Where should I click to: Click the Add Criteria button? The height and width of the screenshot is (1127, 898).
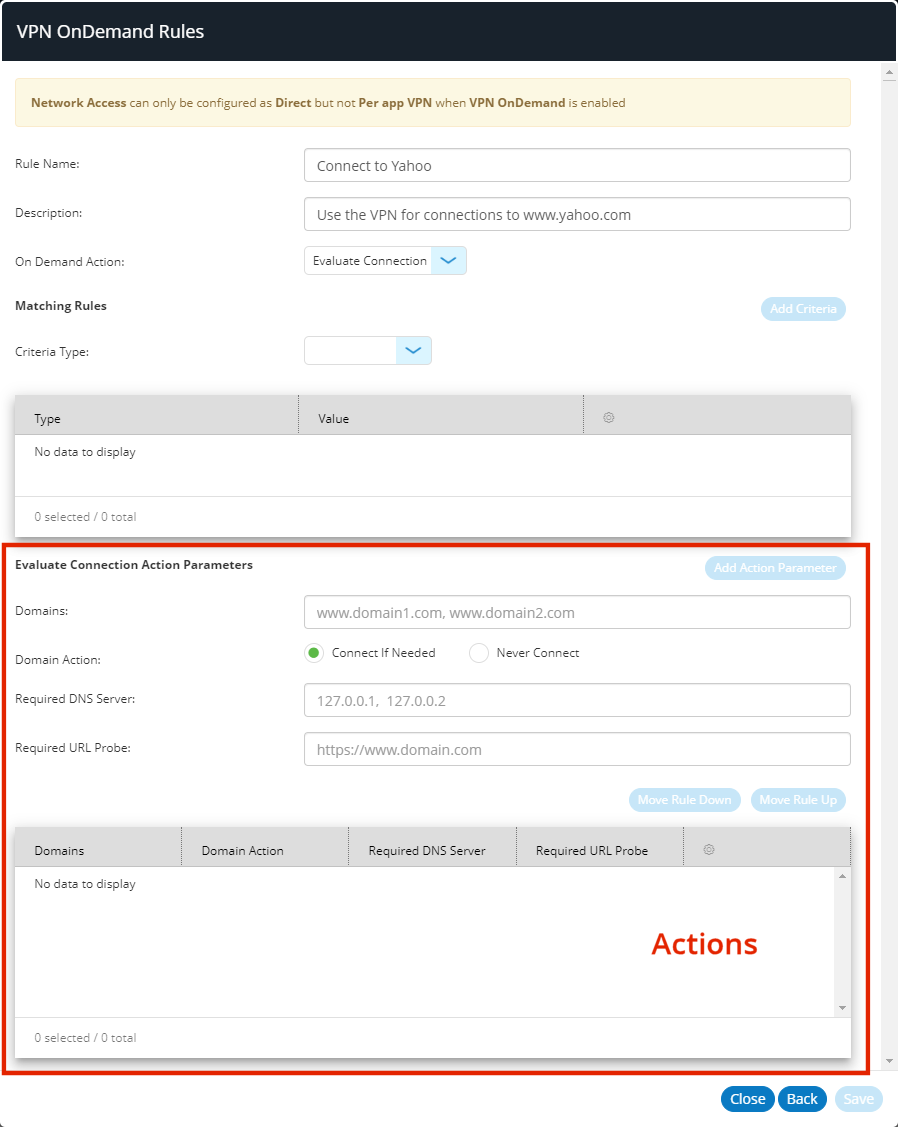802,309
